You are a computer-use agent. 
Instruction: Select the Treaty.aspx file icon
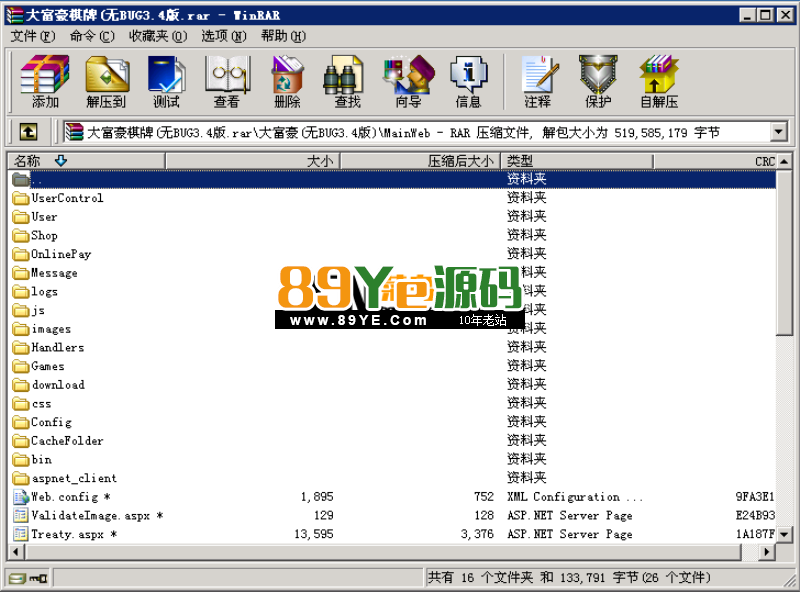(21, 534)
